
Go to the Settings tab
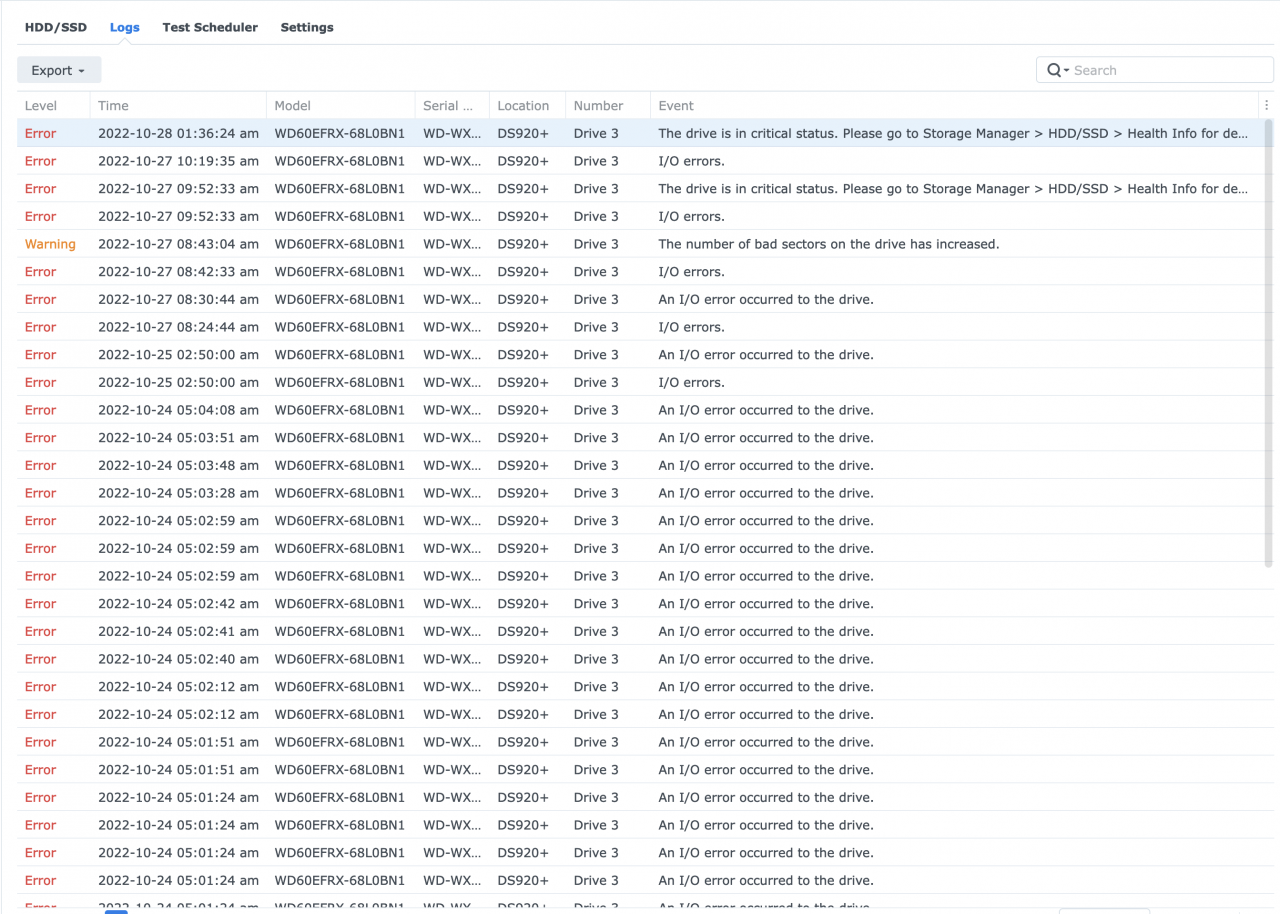point(307,27)
